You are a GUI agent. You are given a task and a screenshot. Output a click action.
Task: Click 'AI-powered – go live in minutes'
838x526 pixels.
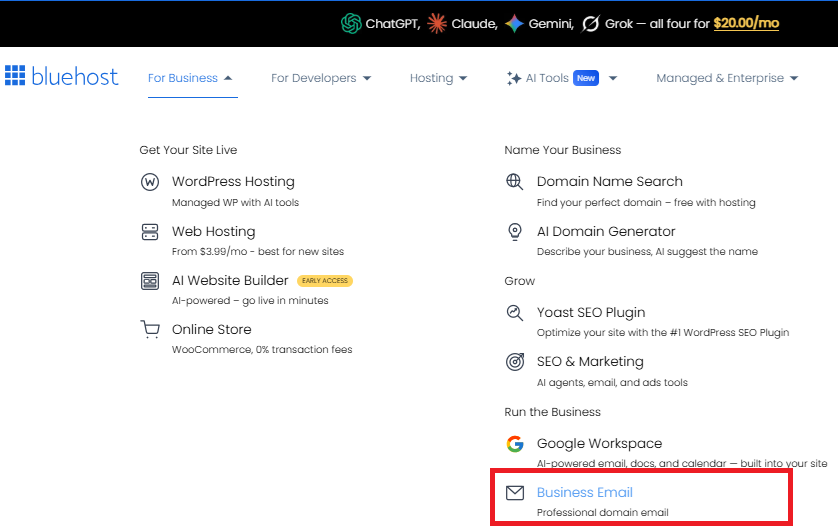[250, 300]
